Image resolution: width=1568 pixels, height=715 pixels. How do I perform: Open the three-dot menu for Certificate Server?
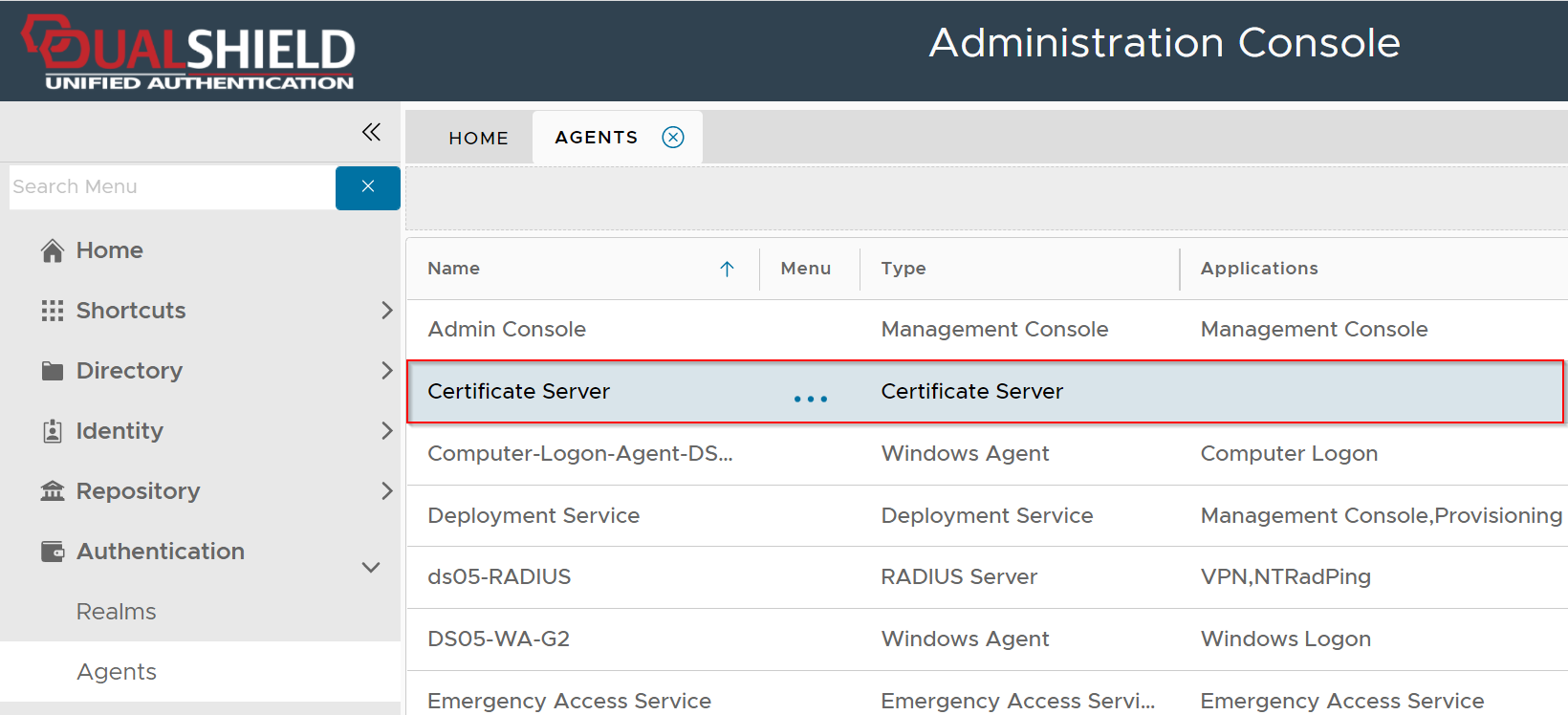[810, 399]
